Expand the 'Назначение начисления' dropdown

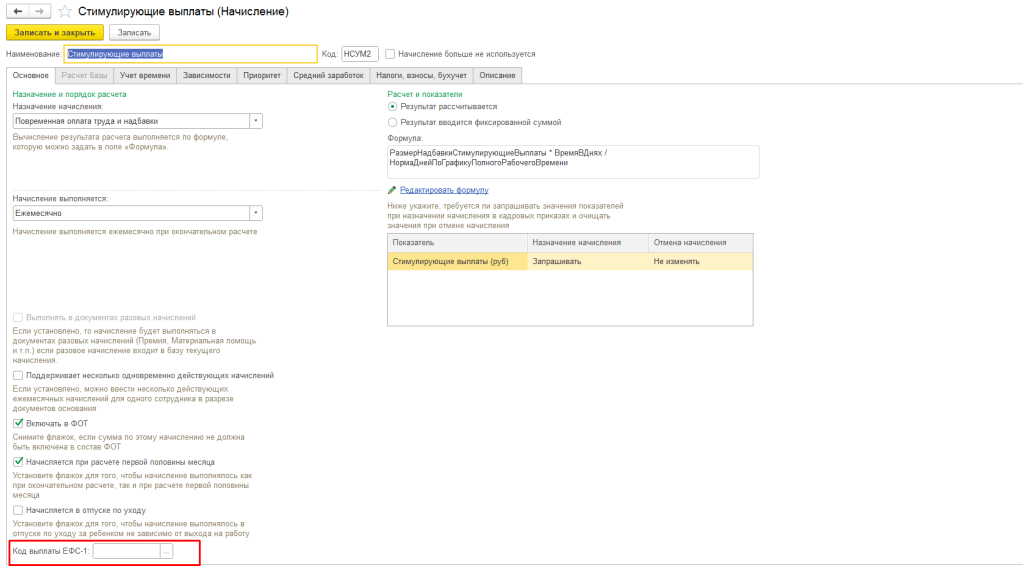pyautogui.click(x=255, y=121)
